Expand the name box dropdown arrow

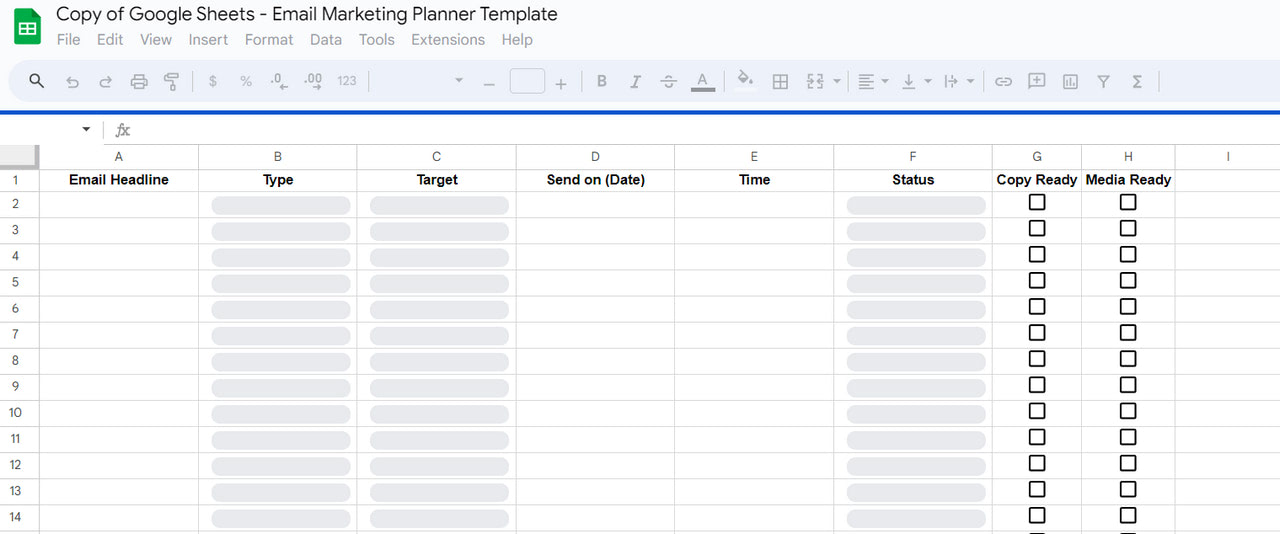(x=86, y=130)
